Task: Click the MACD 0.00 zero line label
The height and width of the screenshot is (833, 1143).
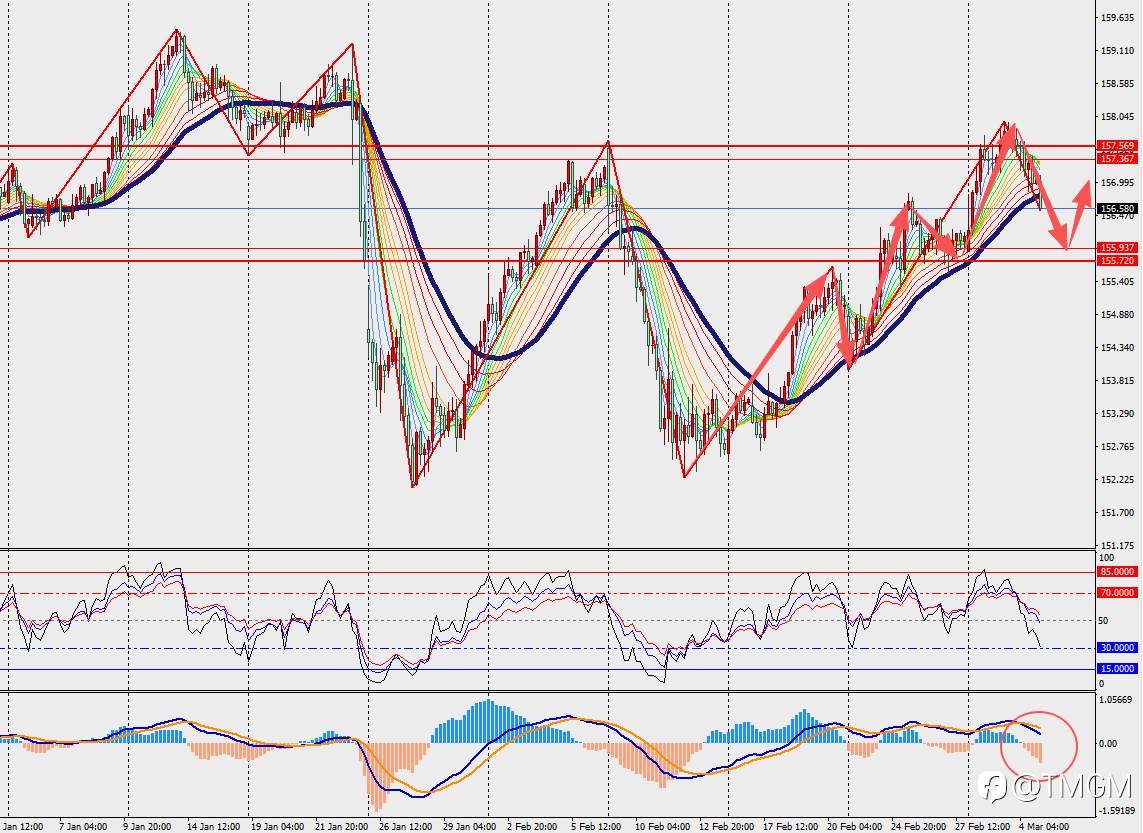Action: [x=1108, y=743]
